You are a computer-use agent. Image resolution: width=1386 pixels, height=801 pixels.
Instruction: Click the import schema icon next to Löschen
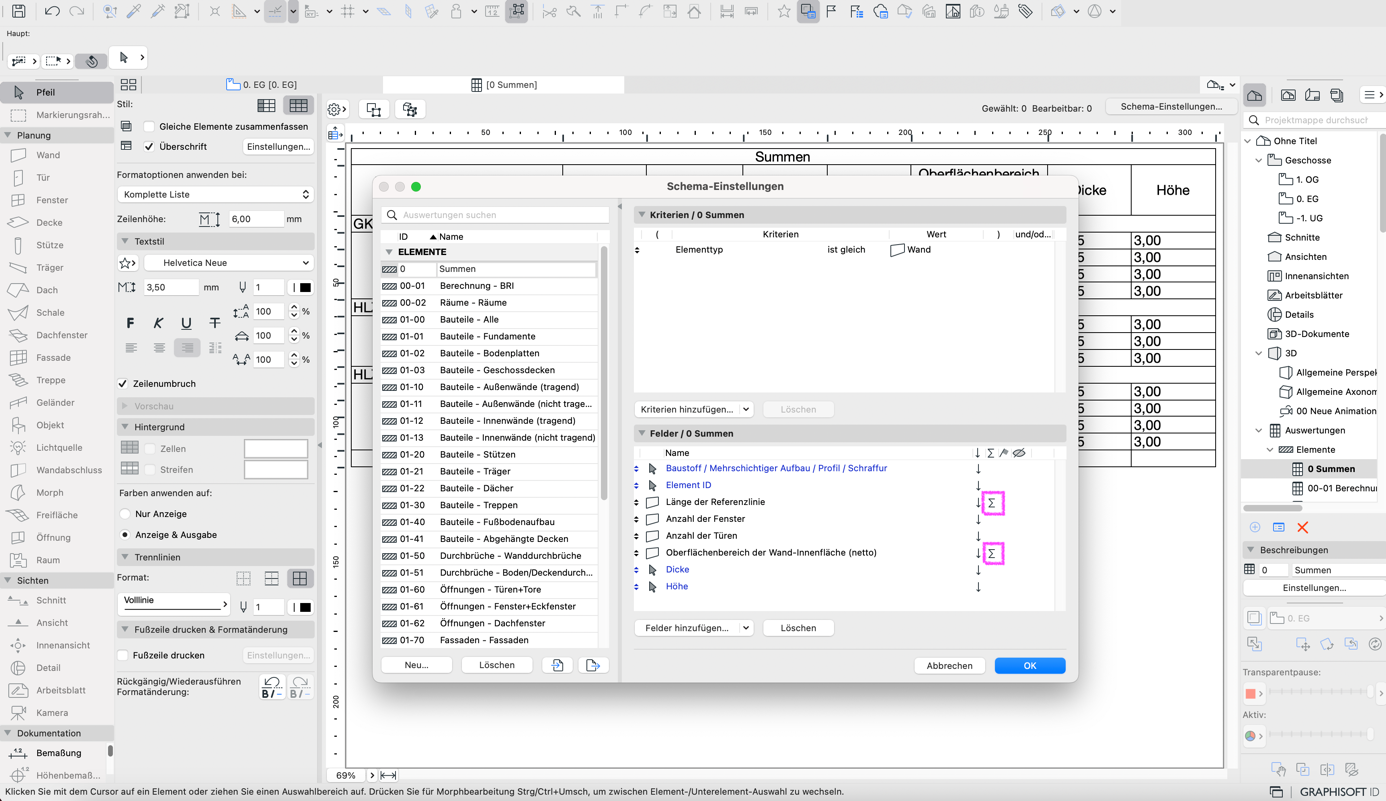tap(557, 665)
